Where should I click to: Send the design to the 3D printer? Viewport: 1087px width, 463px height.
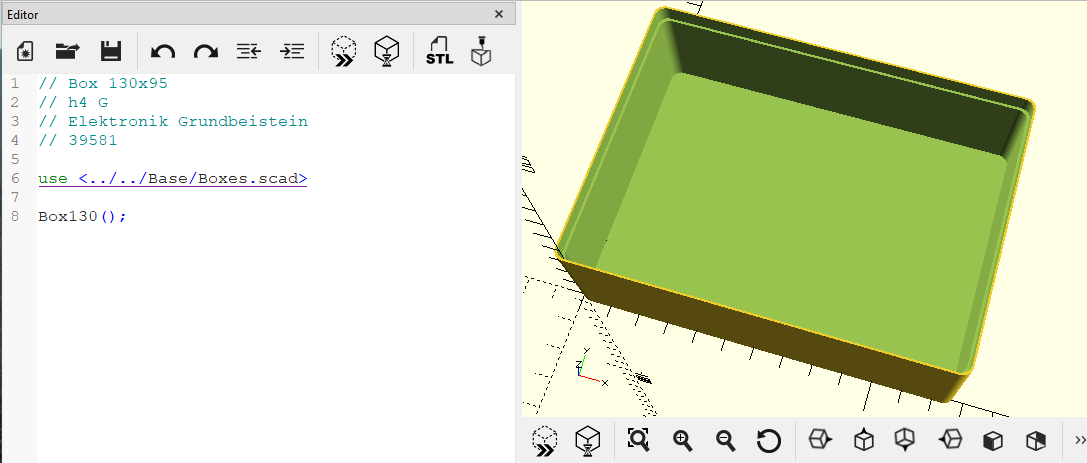(x=481, y=51)
